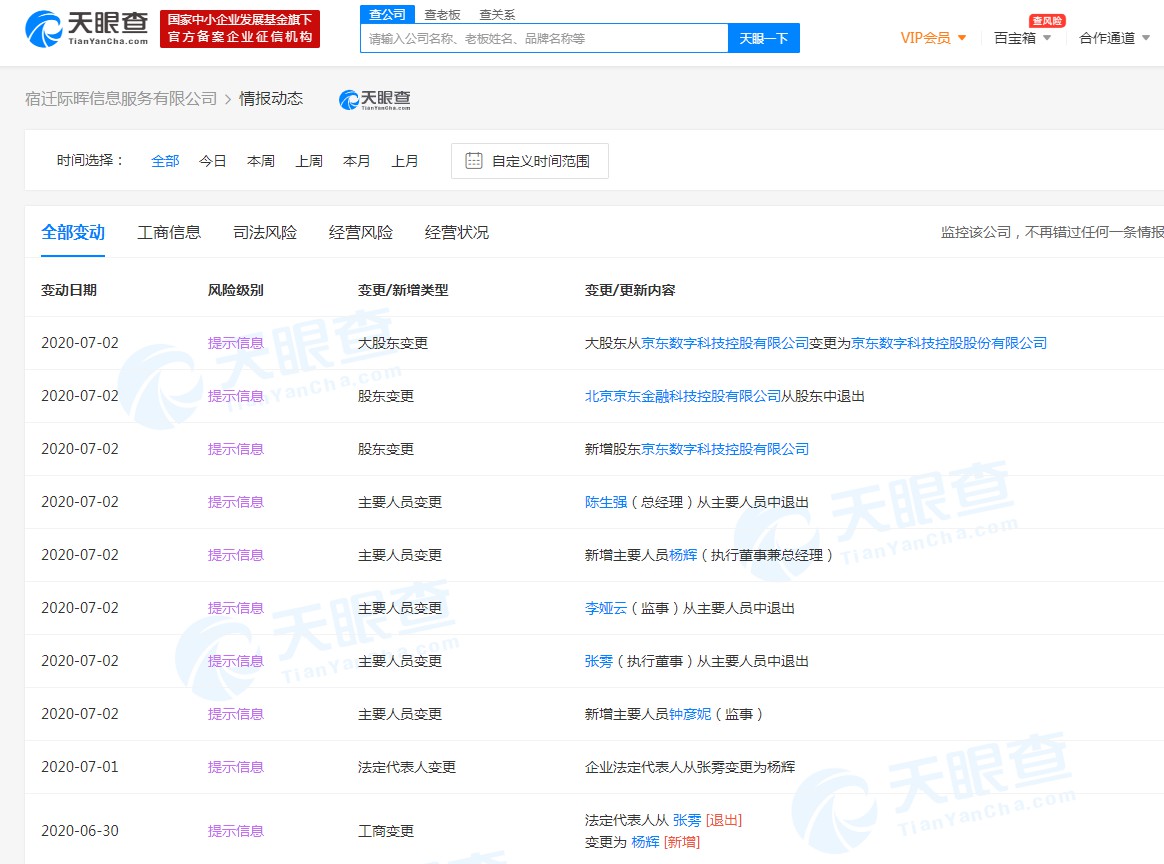Click the red 查风险 badge
1164x864 pixels.
(1047, 21)
